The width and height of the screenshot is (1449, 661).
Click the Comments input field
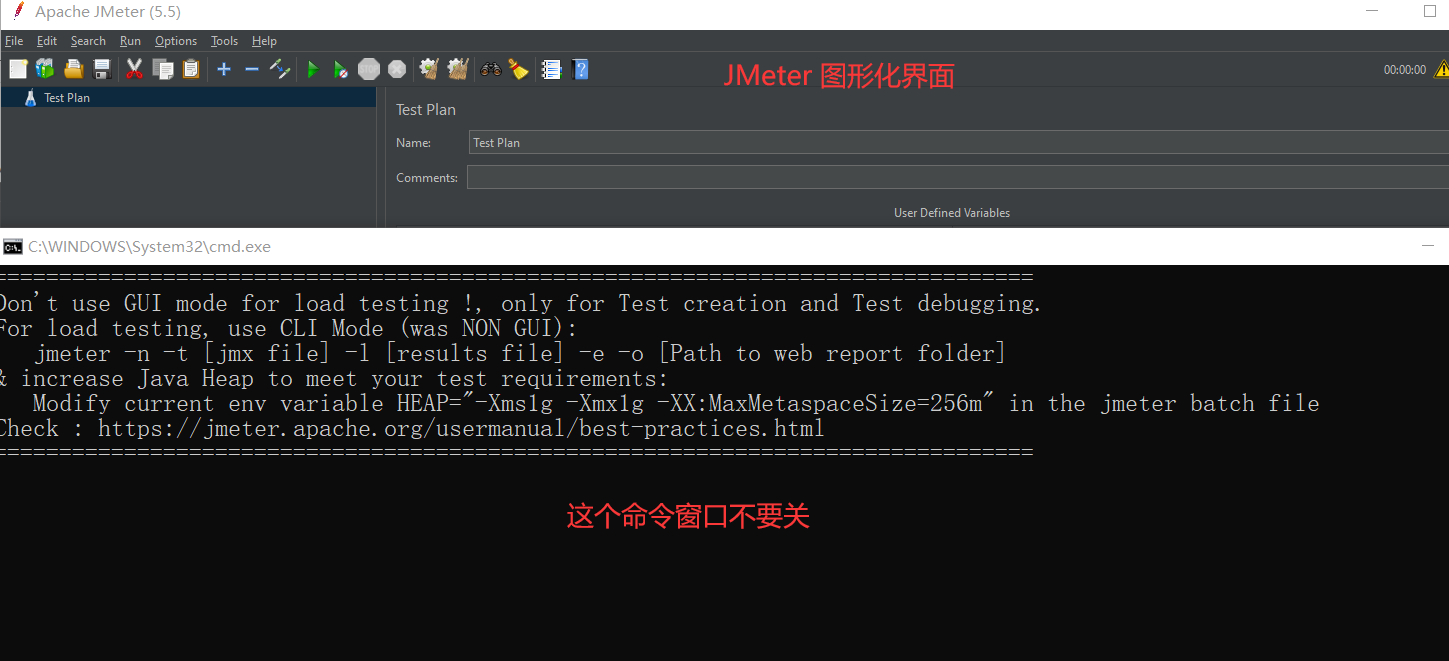[957, 177]
